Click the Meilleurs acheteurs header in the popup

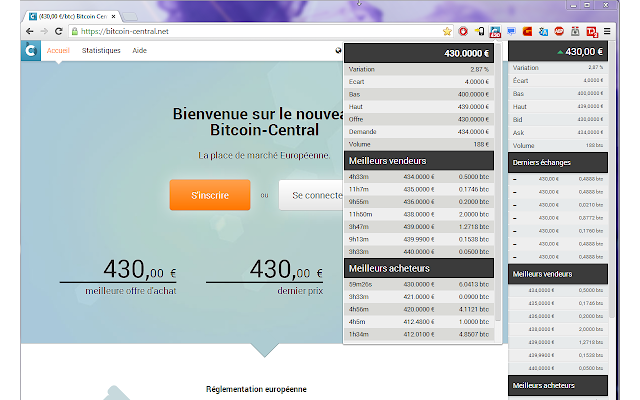pos(419,268)
